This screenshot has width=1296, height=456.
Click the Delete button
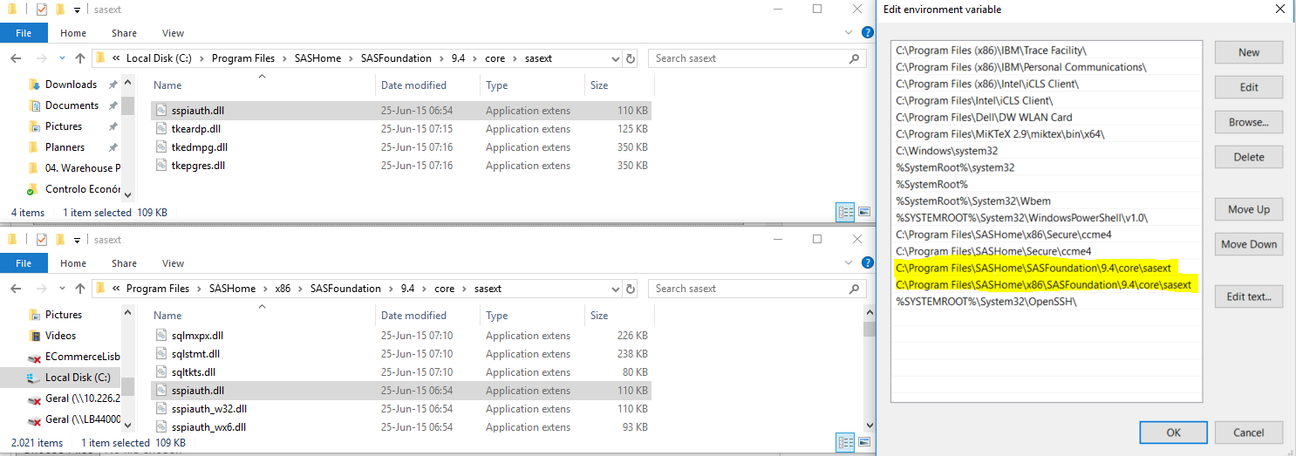(1249, 157)
